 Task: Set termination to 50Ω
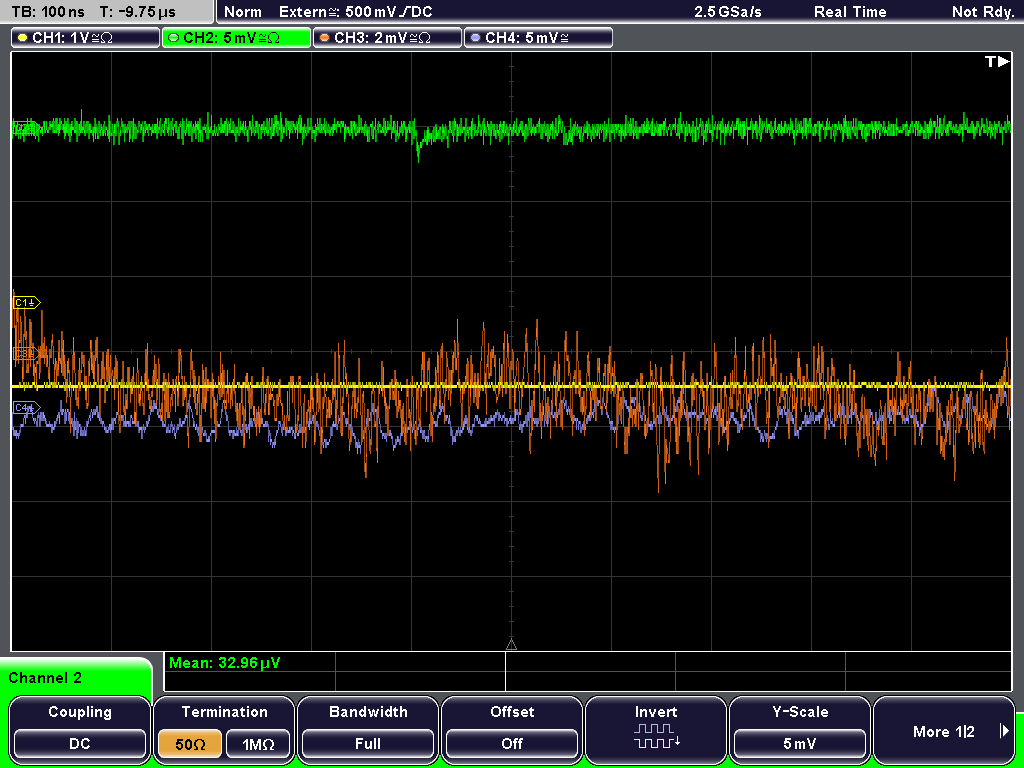click(x=190, y=744)
